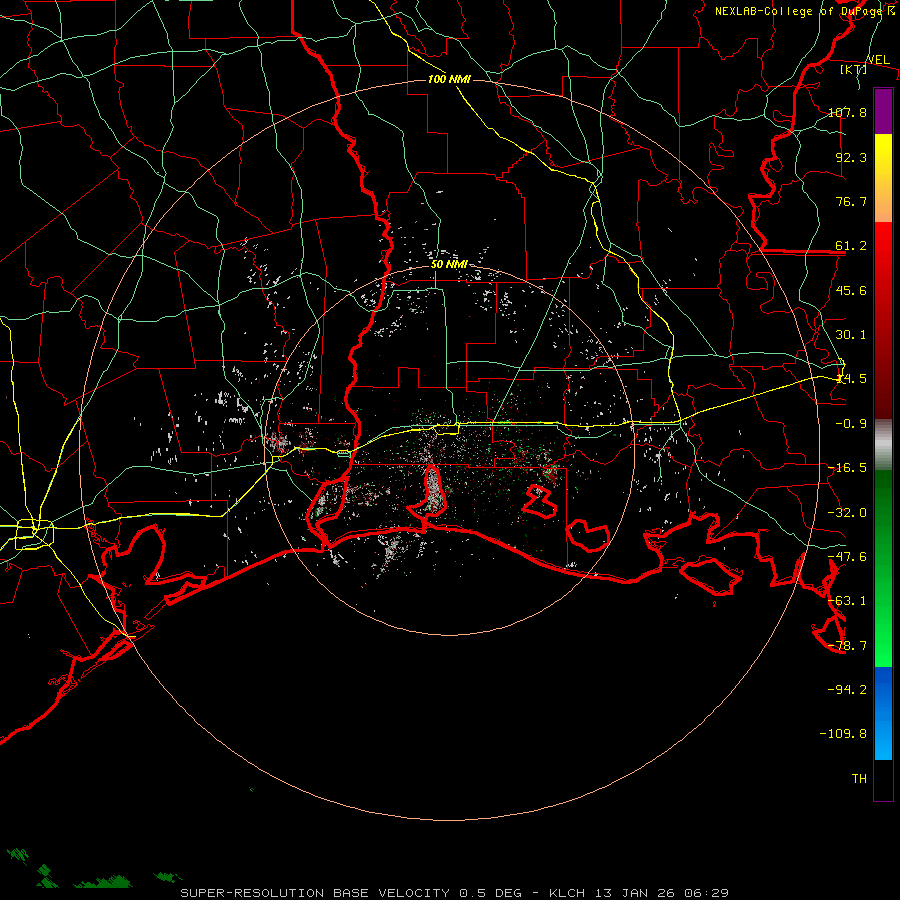900x900 pixels.
Task: Click the -94.2 velocity scale value
Action: tap(847, 689)
